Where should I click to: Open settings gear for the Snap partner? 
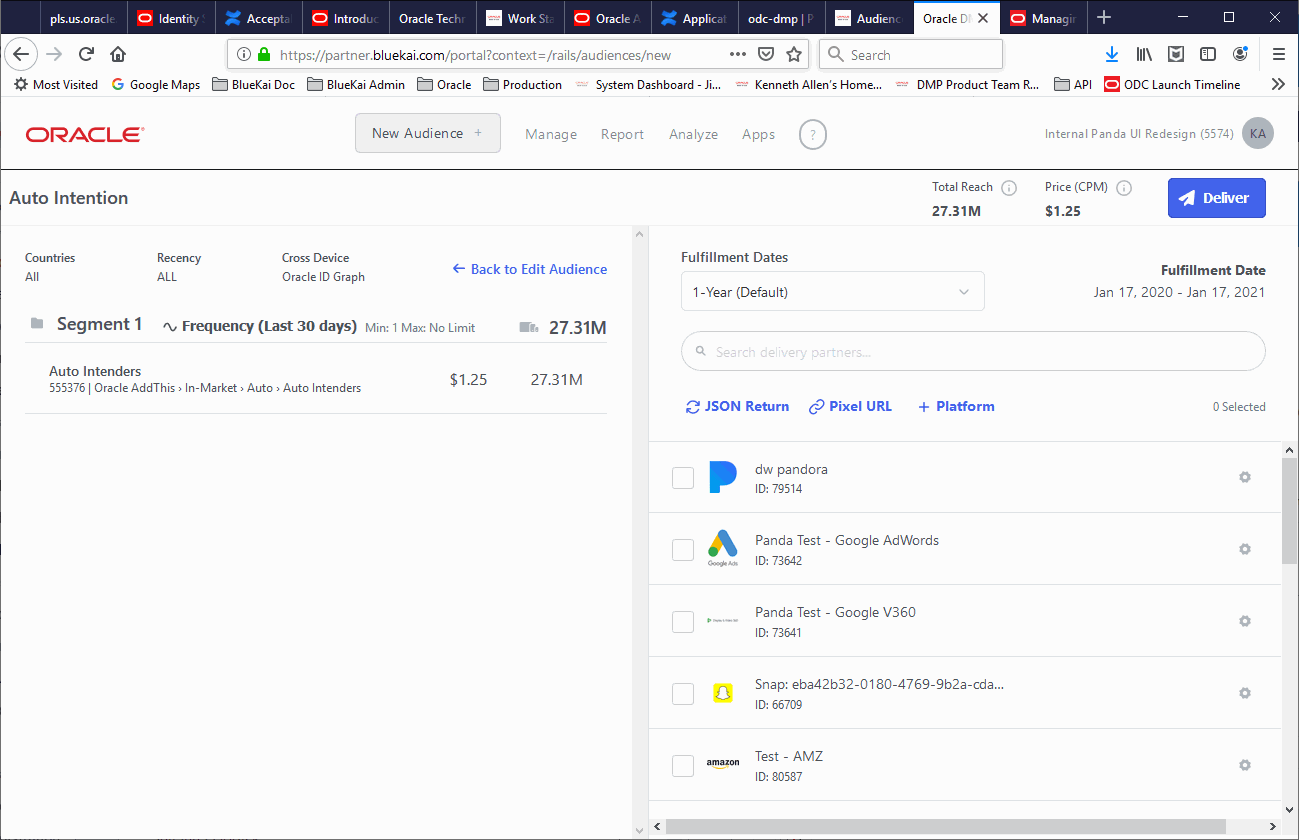1245,693
